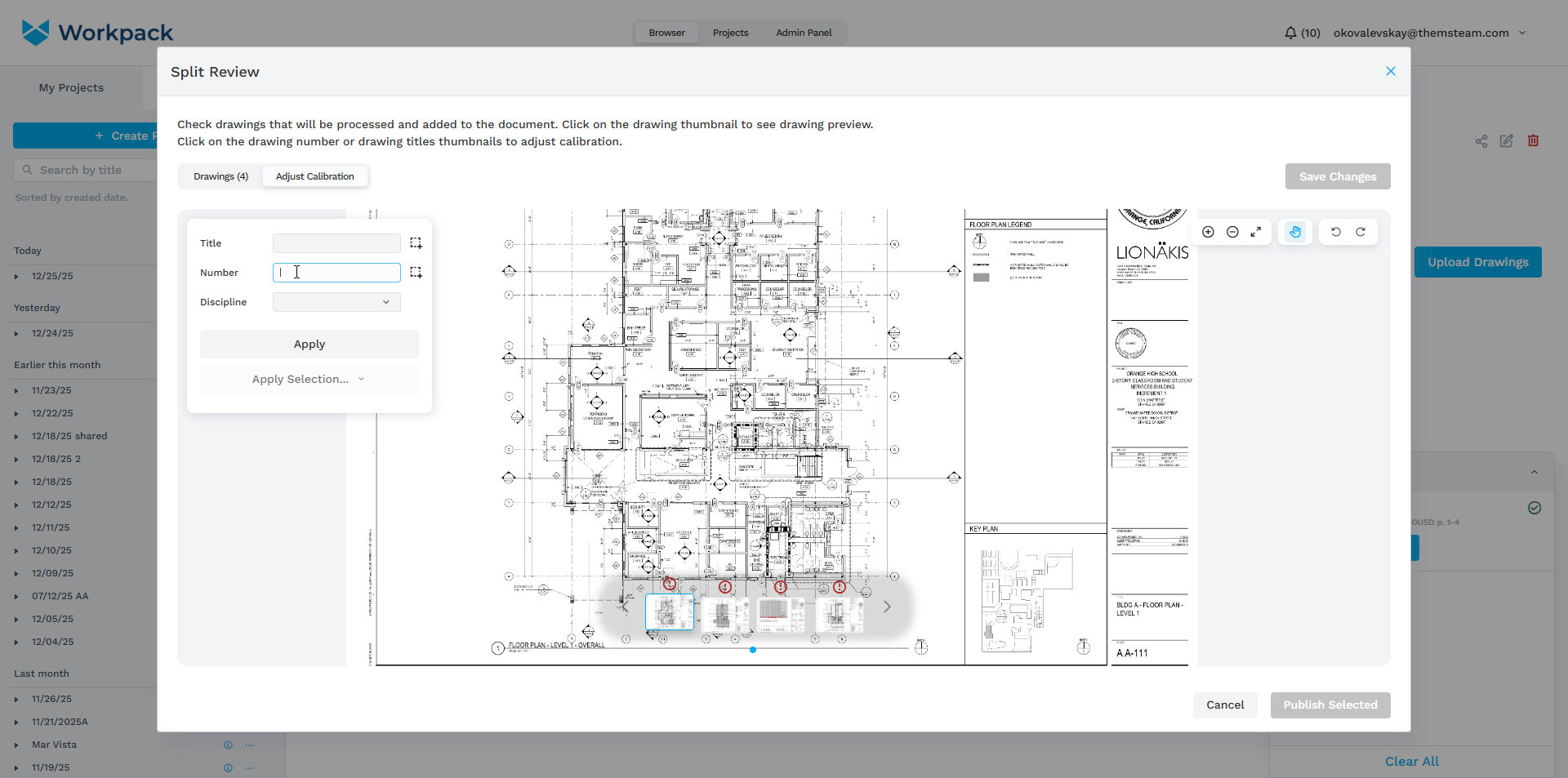Click into the Title input field
1568x778 pixels.
[336, 243]
